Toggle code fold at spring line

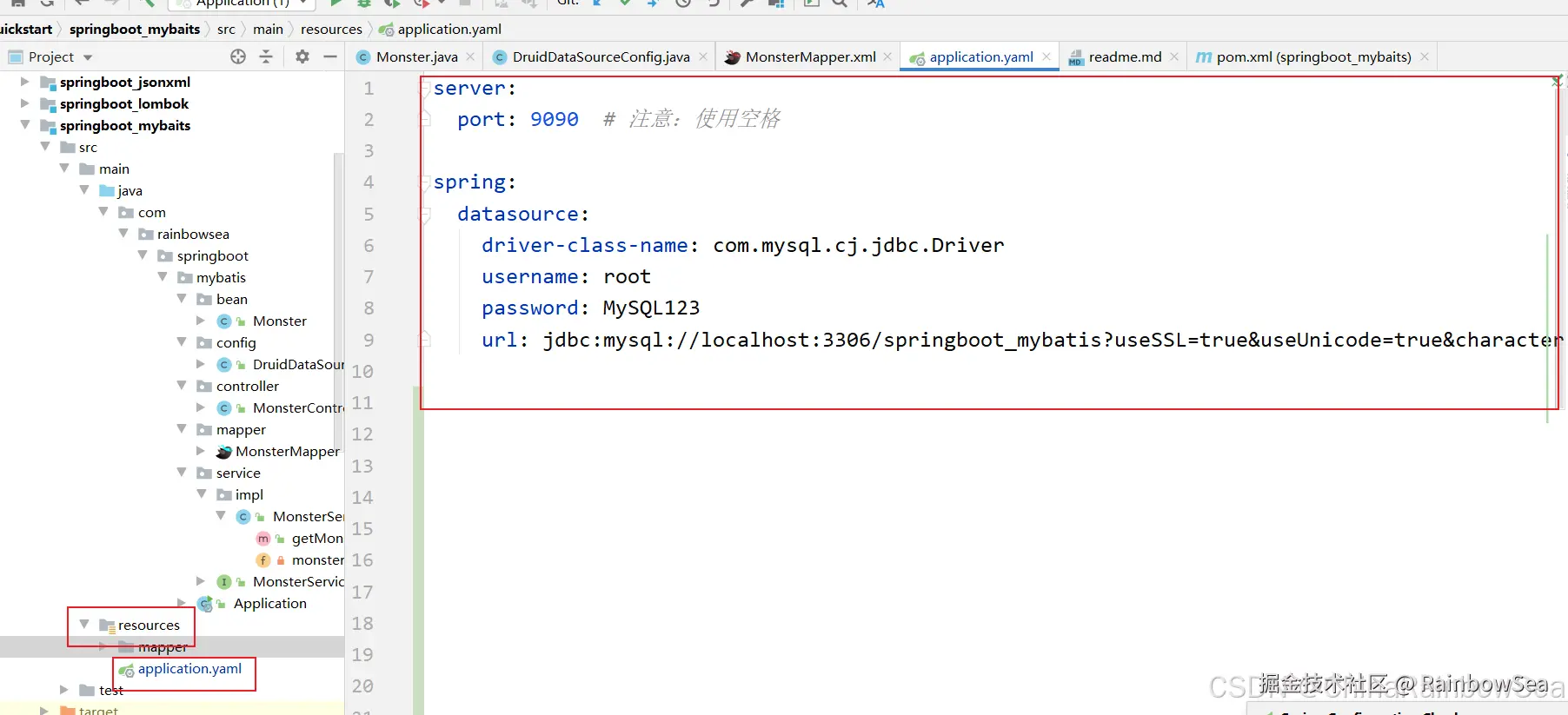[x=426, y=182]
